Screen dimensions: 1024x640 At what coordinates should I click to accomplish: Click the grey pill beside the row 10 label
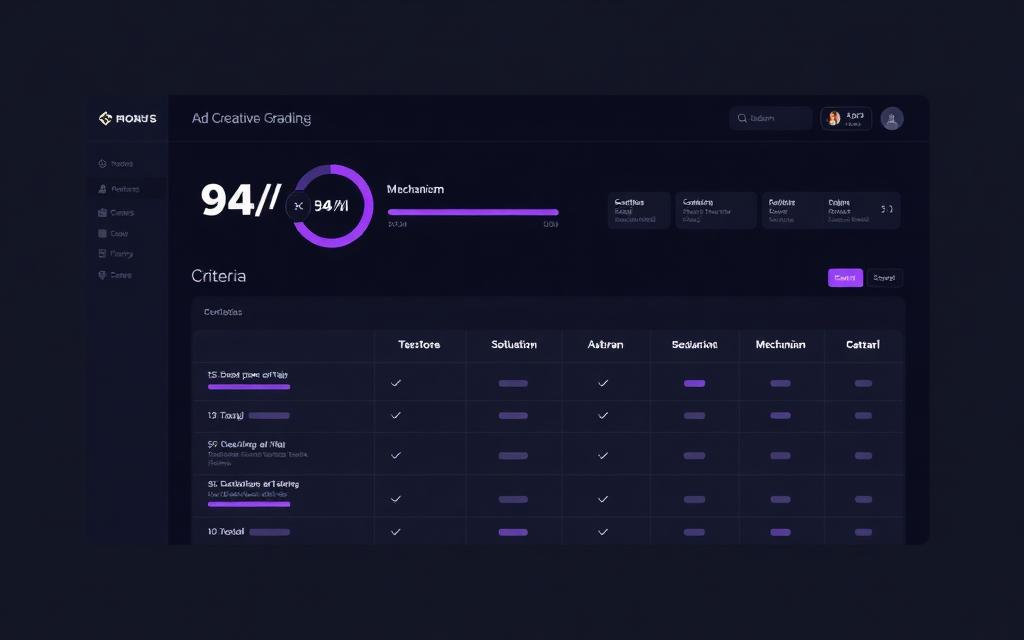tap(269, 532)
